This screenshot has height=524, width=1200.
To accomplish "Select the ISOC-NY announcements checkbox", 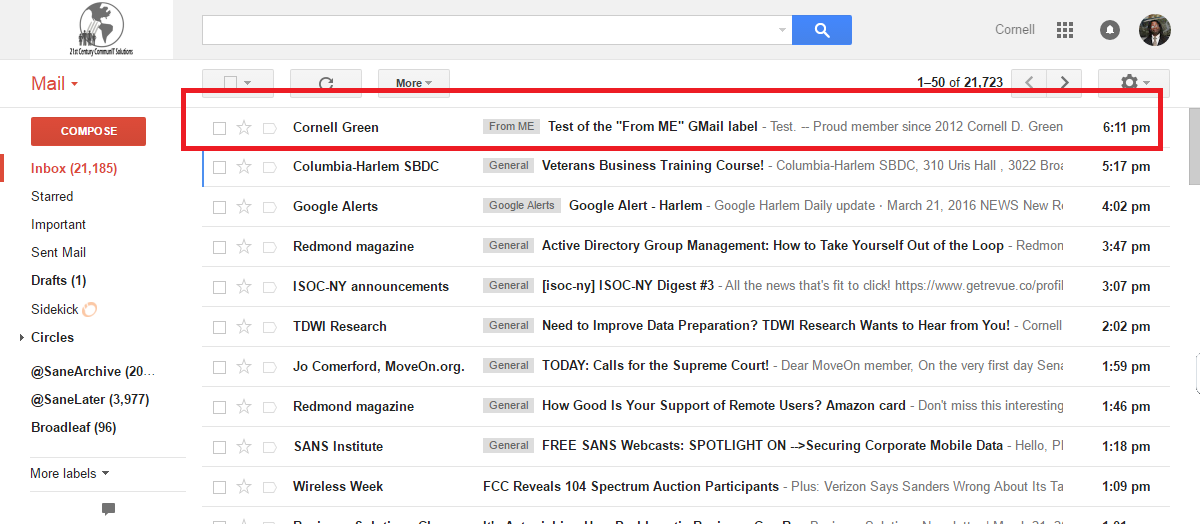I will click(219, 286).
